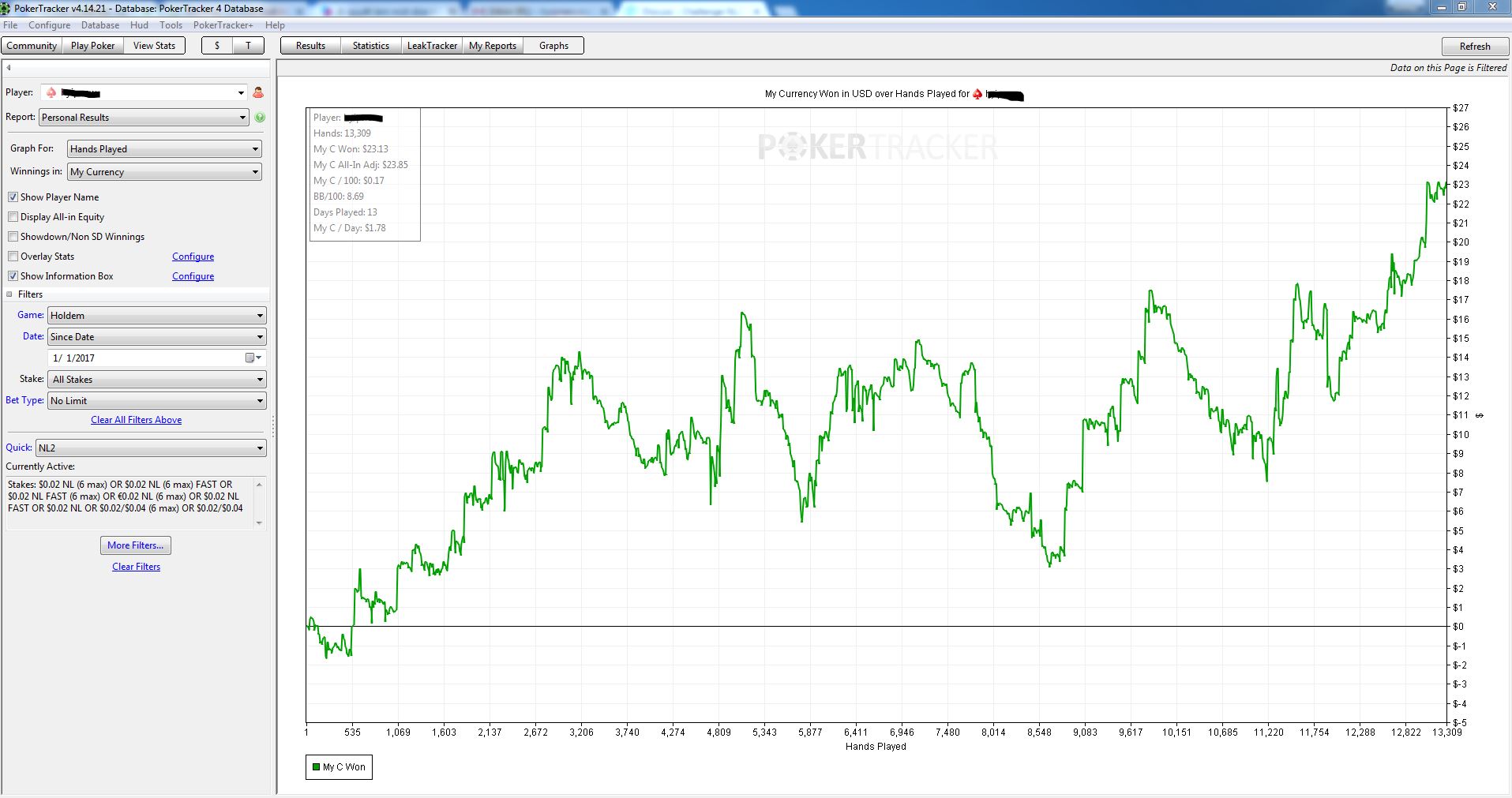Switch to the Results tab
The image size is (1512, 798).
[310, 46]
